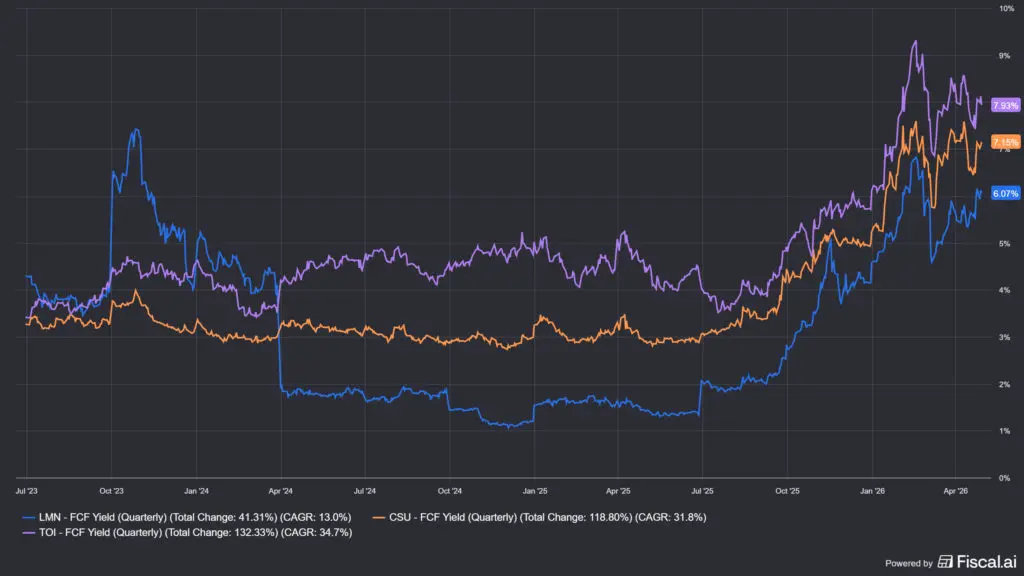Click the 5% y-axis label
The height and width of the screenshot is (576, 1024).
[1004, 244]
